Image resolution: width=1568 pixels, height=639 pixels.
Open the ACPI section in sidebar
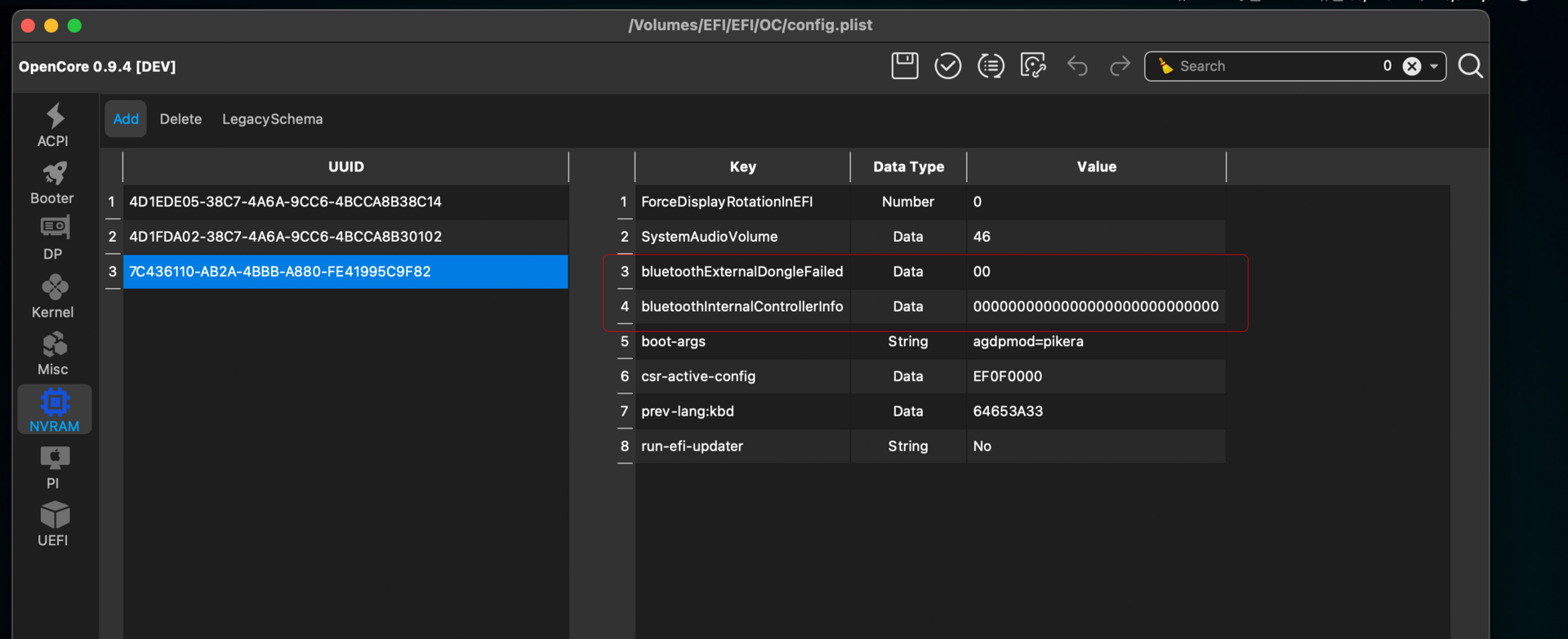coord(53,126)
